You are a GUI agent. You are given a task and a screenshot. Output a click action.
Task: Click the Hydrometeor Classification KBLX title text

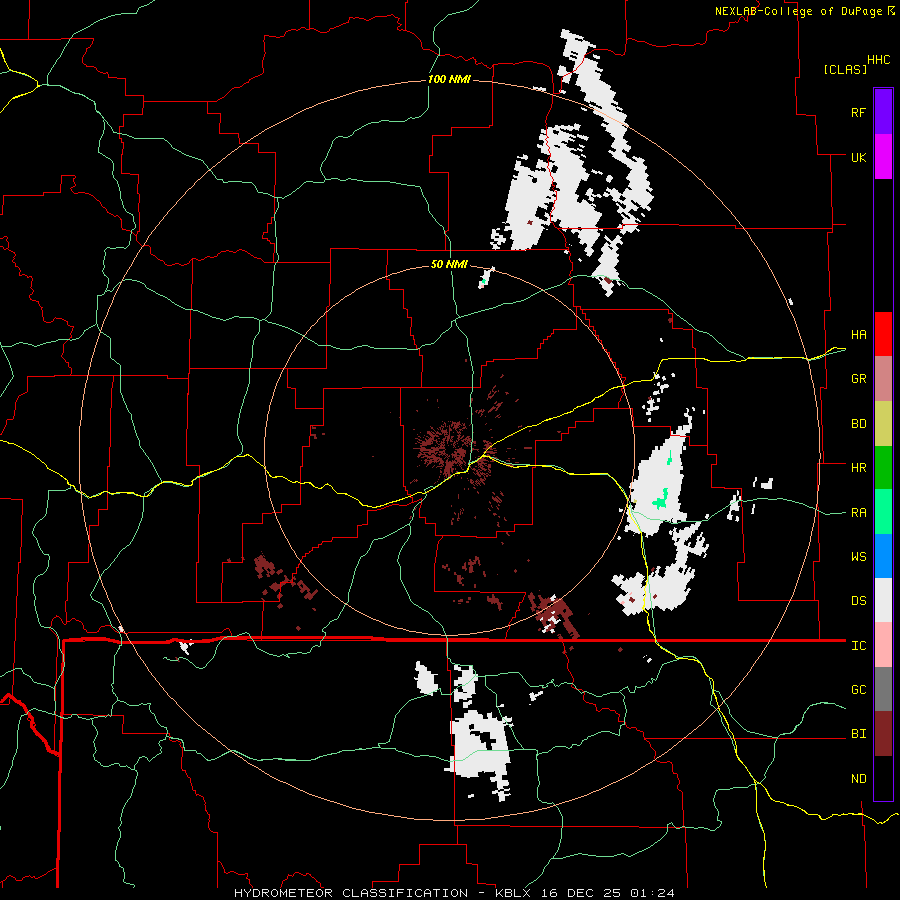(454, 893)
